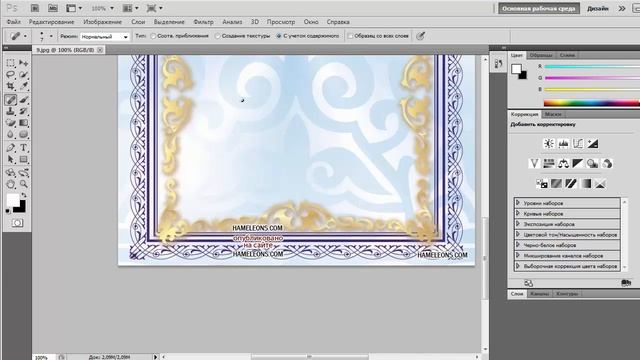Select the Eyedropper tool
This screenshot has width=640, height=360.
(24, 86)
